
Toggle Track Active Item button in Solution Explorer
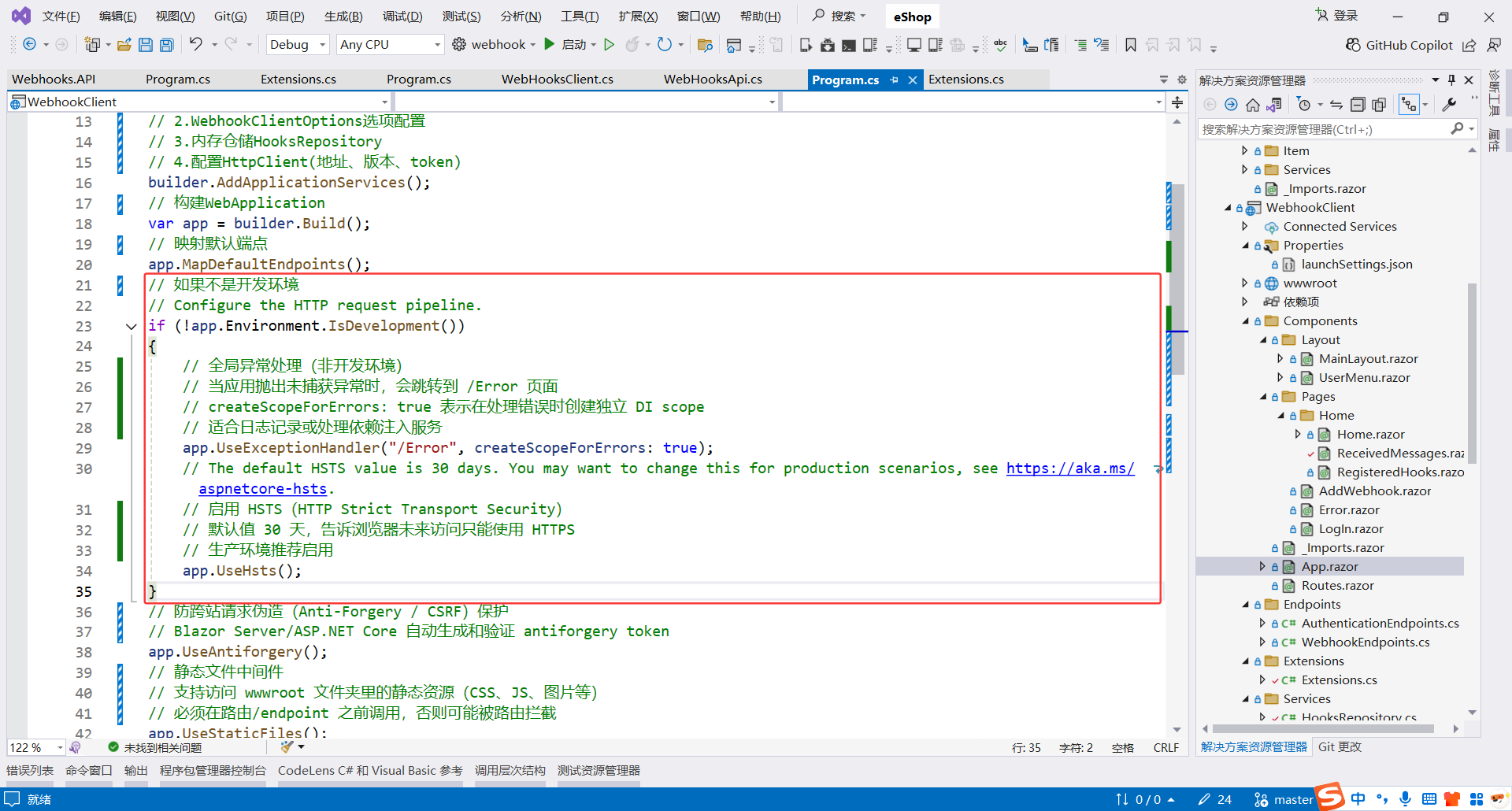click(x=1408, y=105)
